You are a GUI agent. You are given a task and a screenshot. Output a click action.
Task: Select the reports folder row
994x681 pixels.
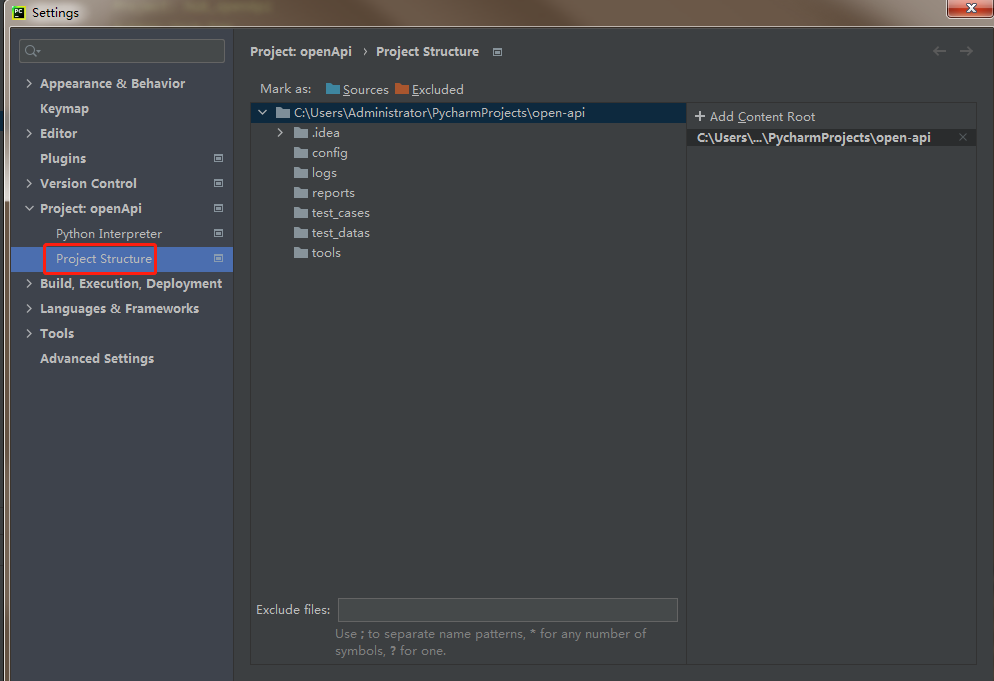point(468,193)
